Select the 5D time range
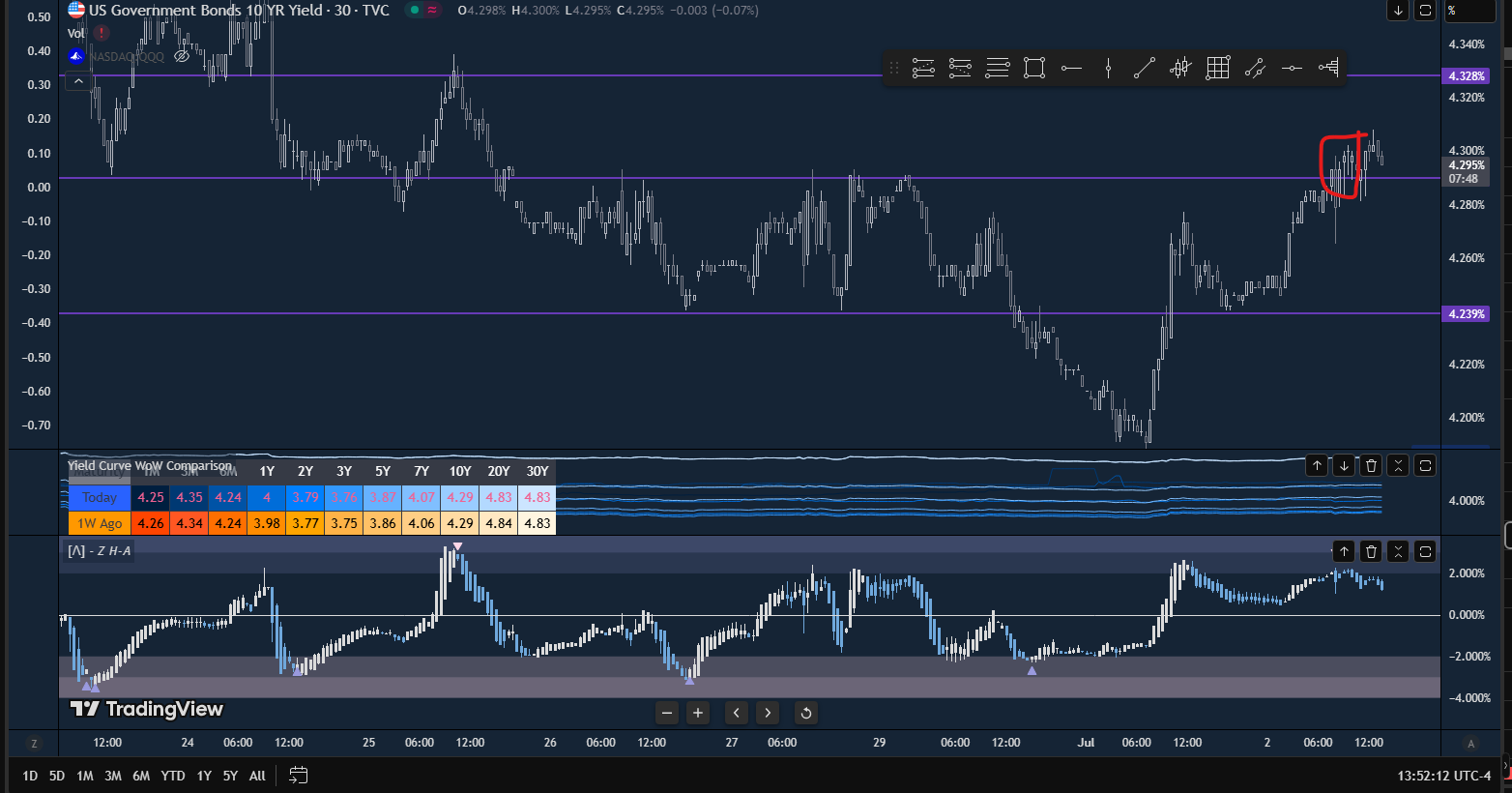1512x793 pixels. point(57,776)
